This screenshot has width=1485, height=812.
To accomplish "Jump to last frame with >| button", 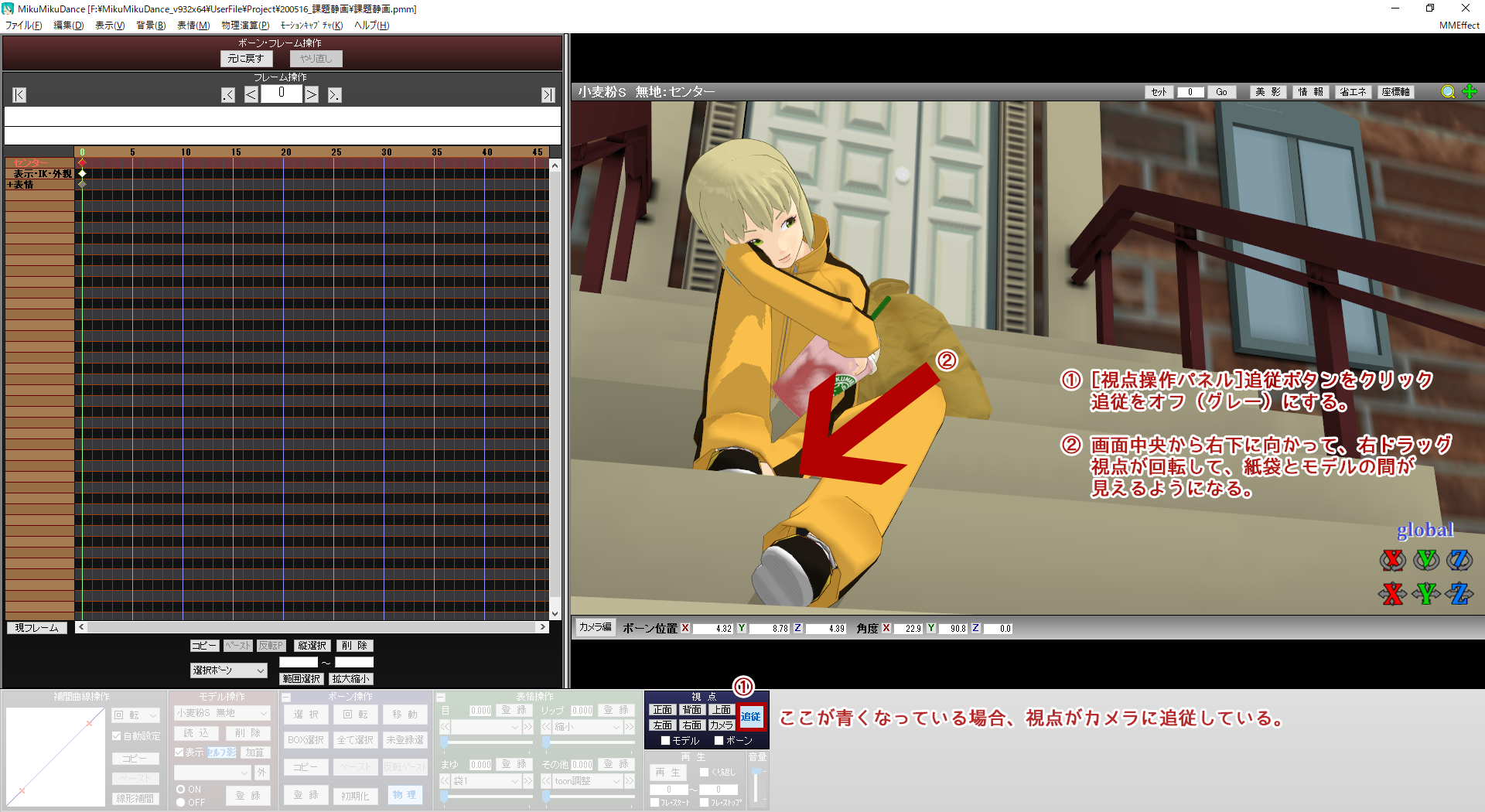I will coord(548,95).
